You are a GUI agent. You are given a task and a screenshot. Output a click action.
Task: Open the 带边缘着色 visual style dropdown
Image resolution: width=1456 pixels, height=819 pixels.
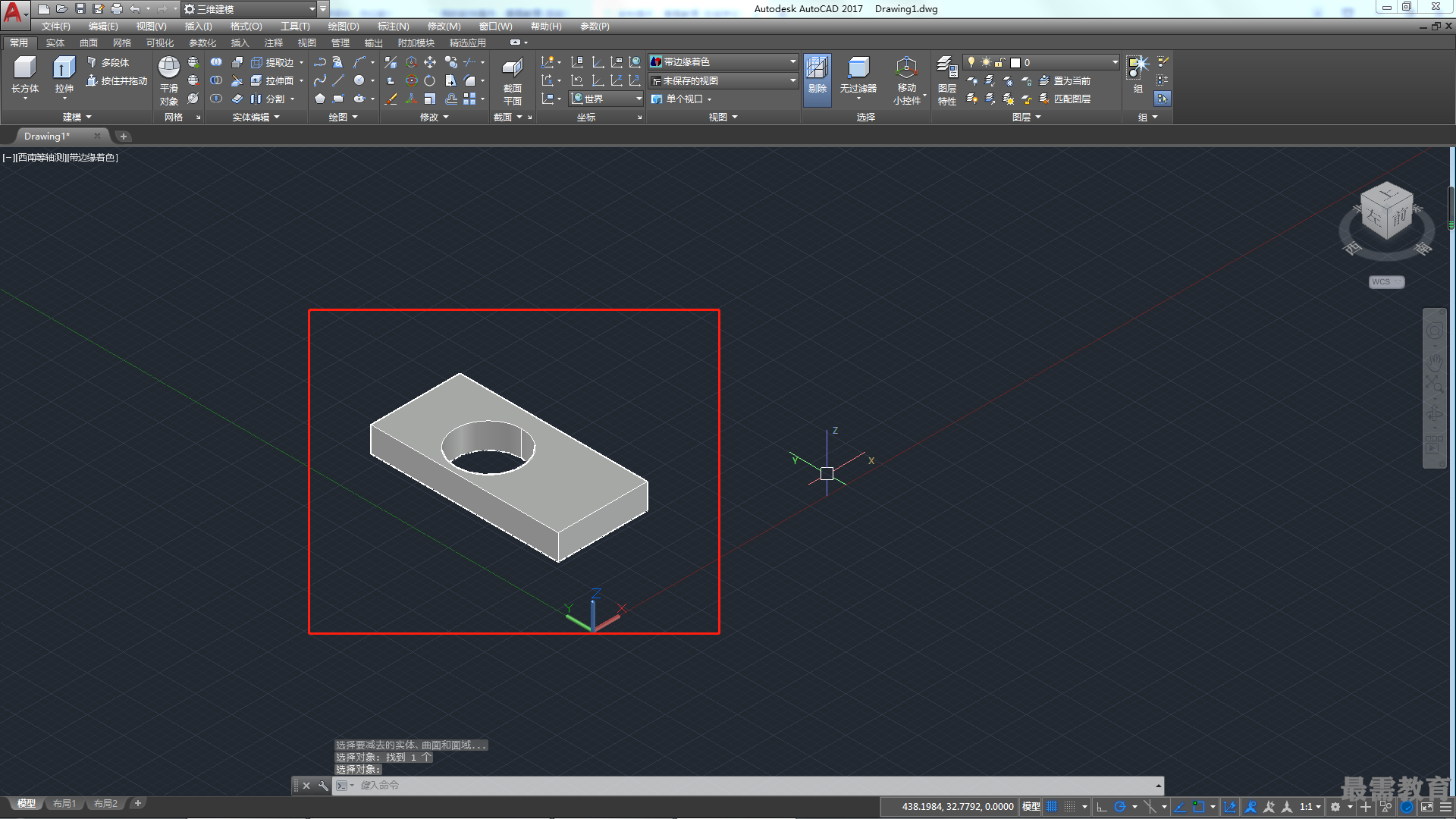tap(723, 61)
